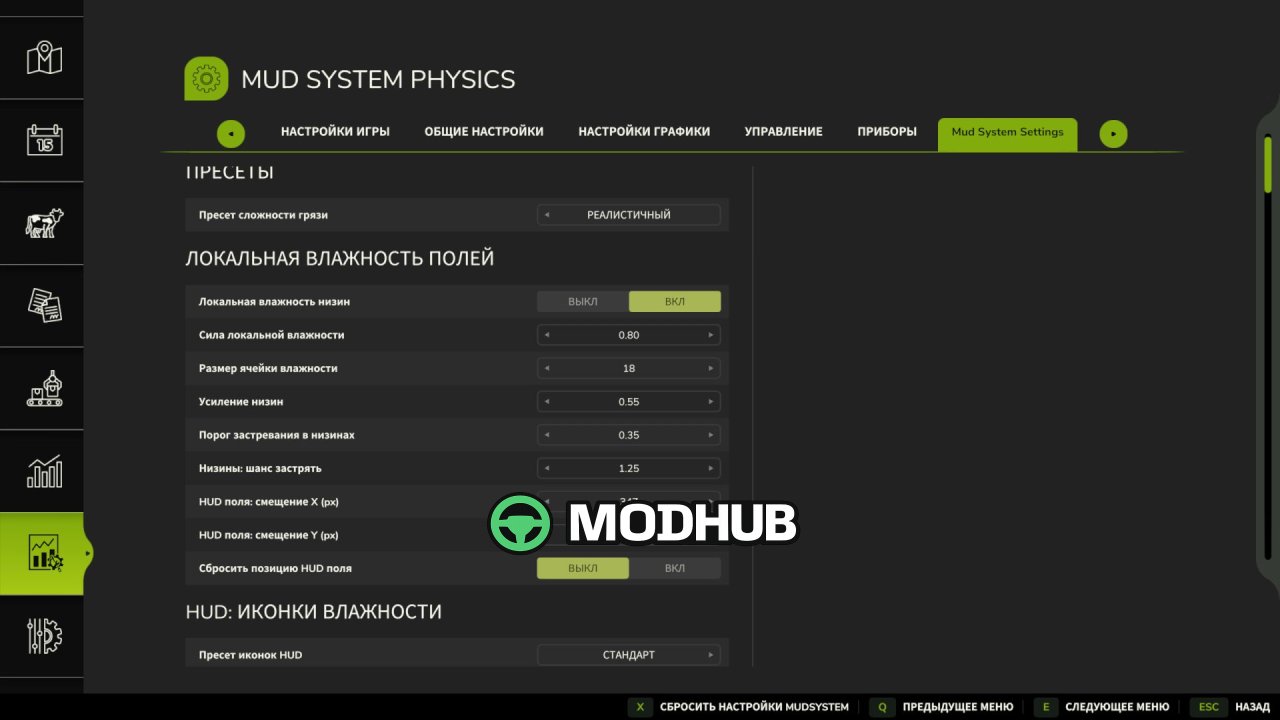This screenshot has height=720, width=1280.
Task: Increase Сила локальной влажности value
Action: 711,335
